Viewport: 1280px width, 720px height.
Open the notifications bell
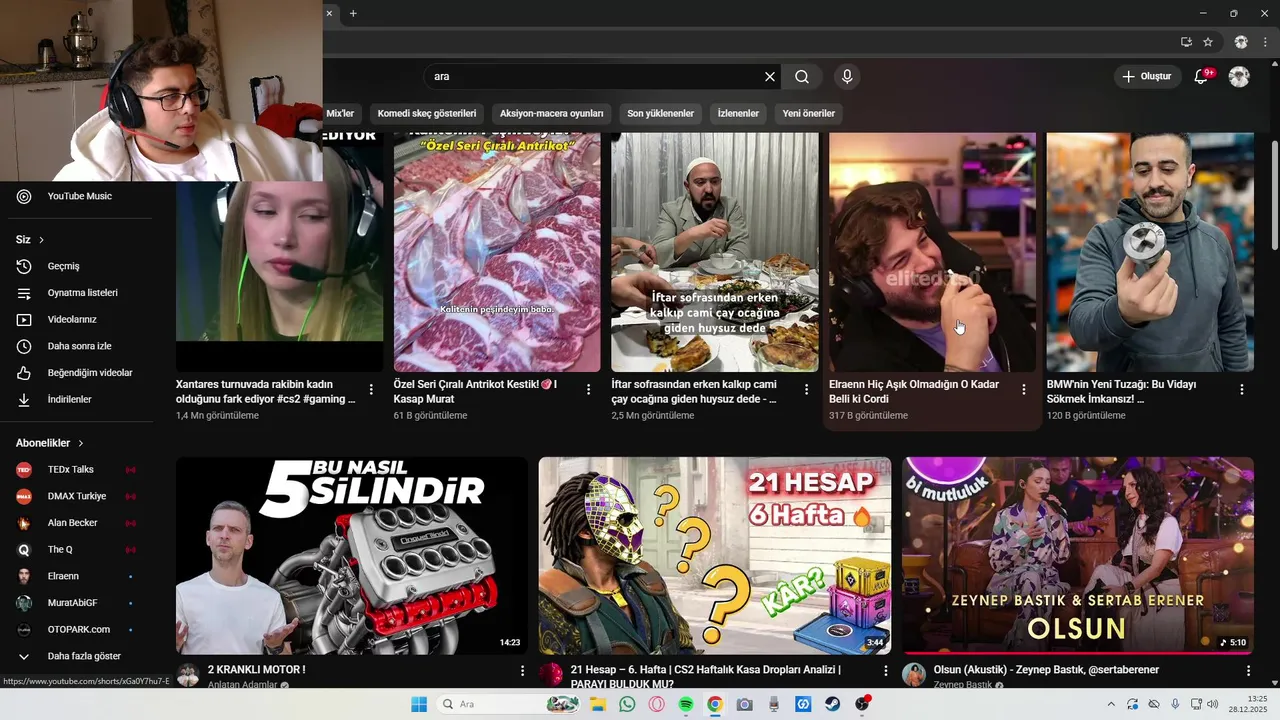pos(1201,76)
